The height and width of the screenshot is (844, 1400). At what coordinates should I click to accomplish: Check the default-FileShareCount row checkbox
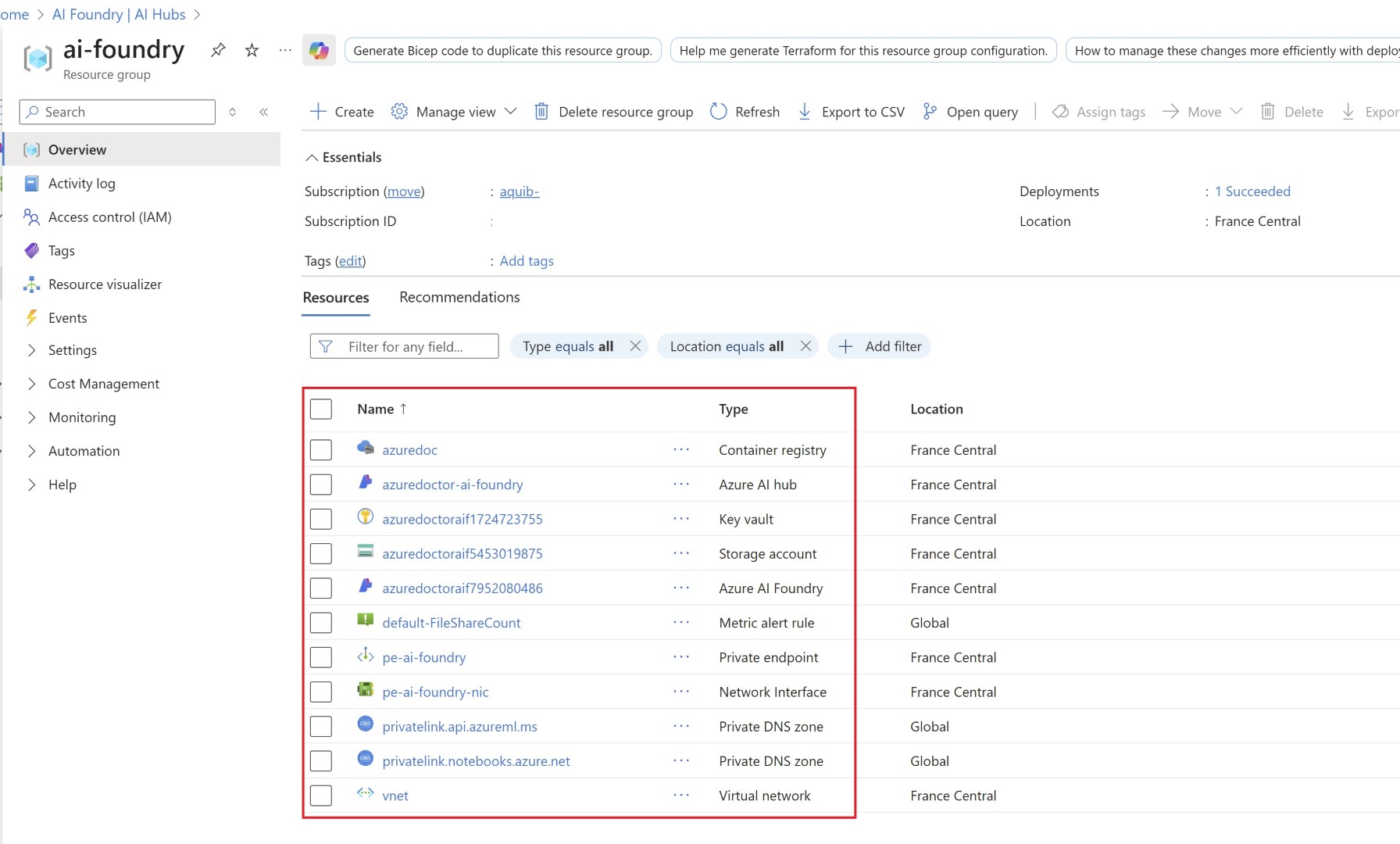[321, 623]
